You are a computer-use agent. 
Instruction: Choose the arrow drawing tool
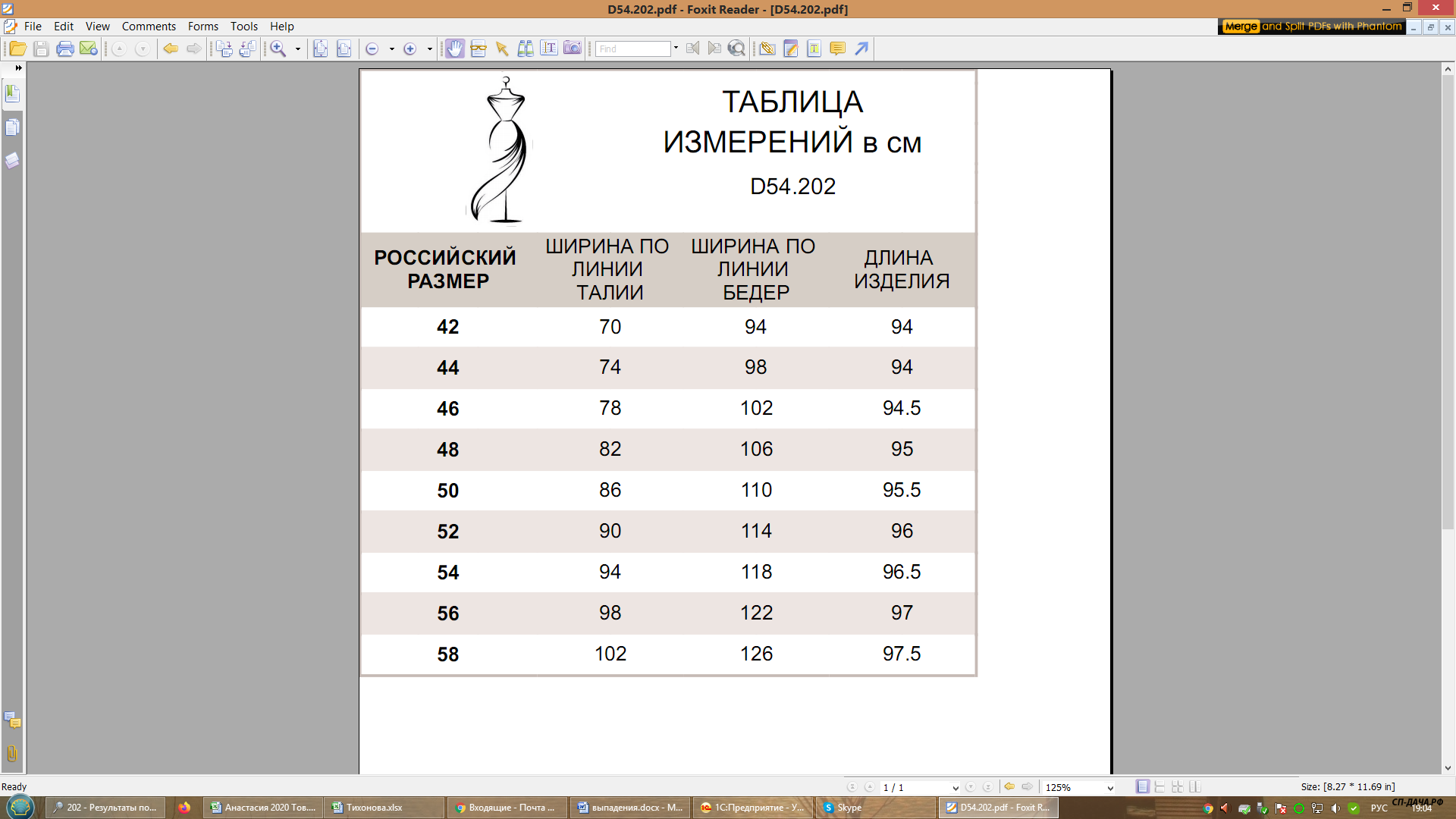[861, 49]
